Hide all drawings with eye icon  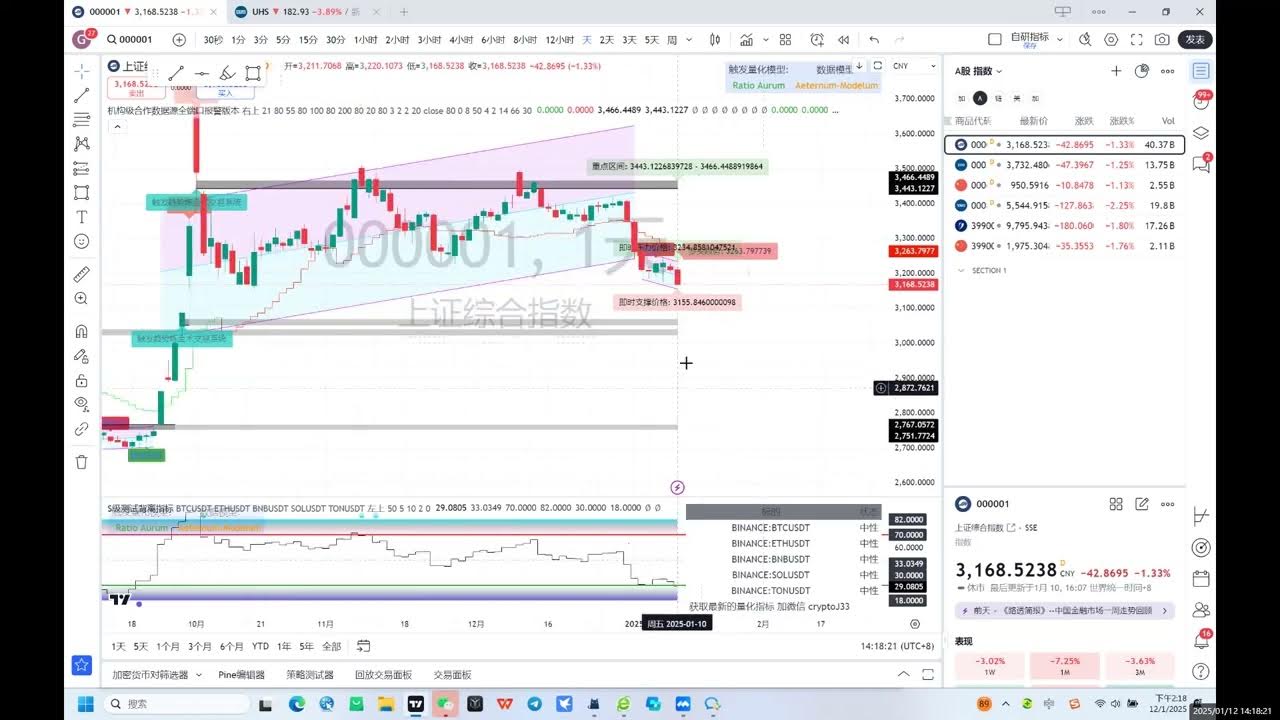(x=82, y=404)
